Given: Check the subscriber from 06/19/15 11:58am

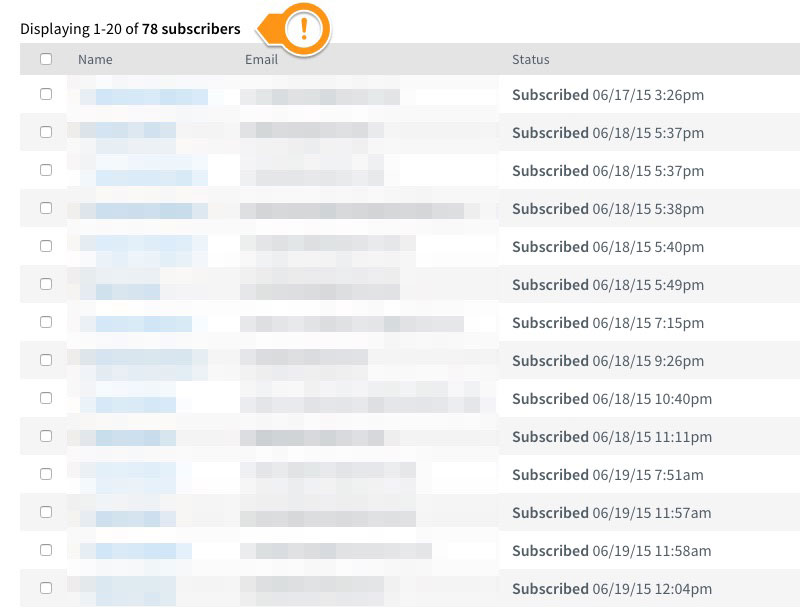Looking at the screenshot, I should (x=46, y=550).
